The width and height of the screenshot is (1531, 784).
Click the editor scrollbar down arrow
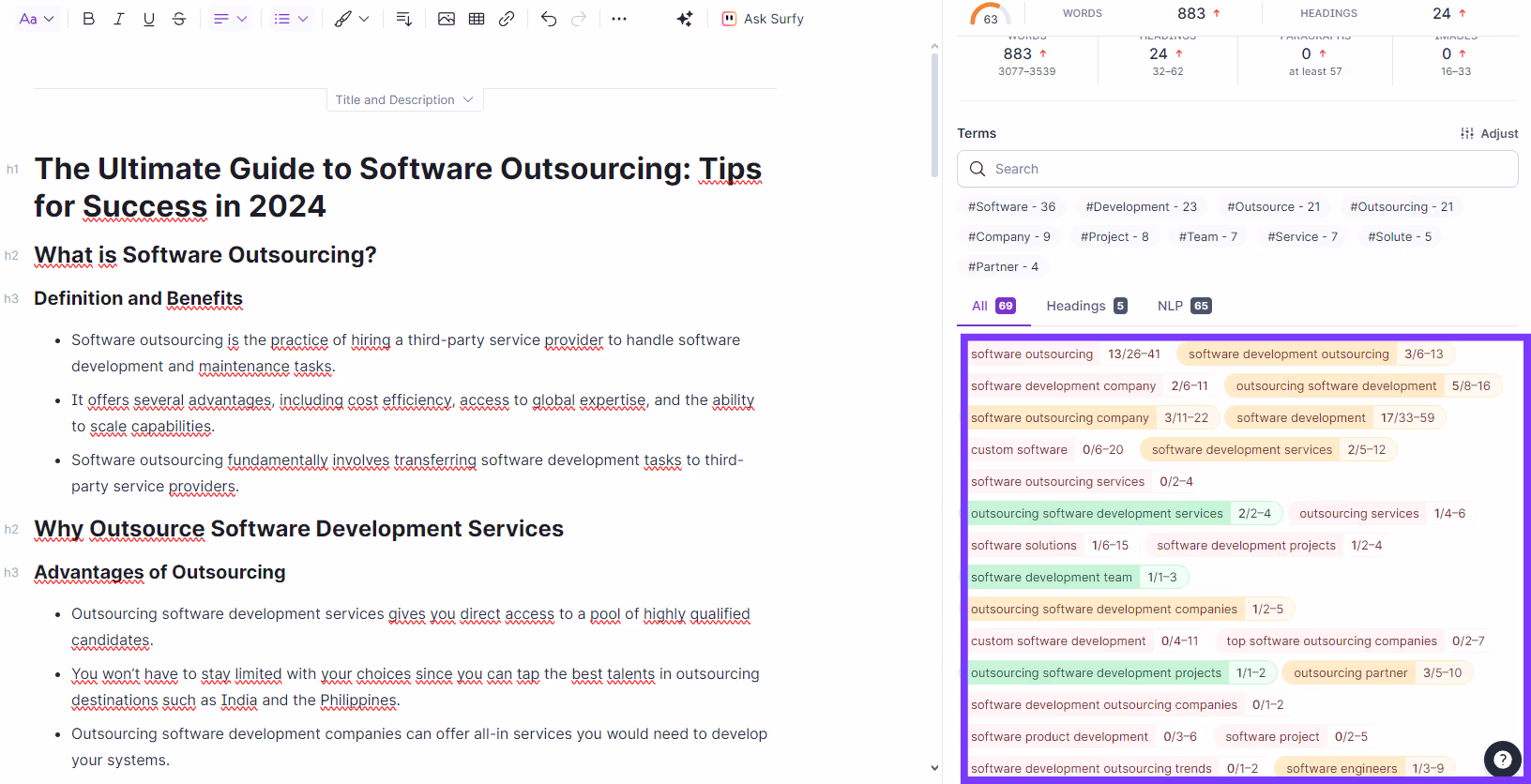pyautogui.click(x=934, y=768)
